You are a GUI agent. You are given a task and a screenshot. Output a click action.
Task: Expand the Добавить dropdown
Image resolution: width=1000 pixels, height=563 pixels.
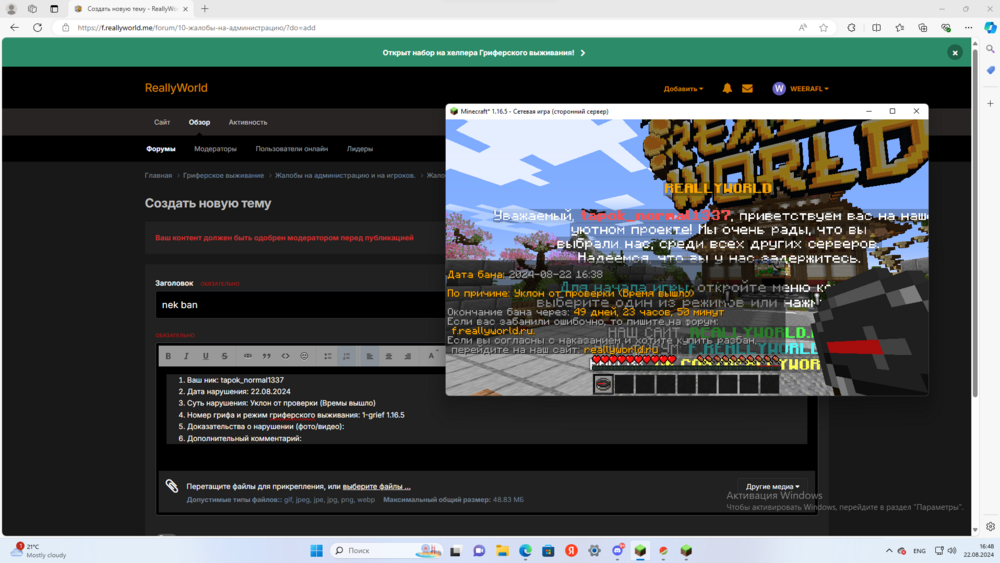pos(683,89)
